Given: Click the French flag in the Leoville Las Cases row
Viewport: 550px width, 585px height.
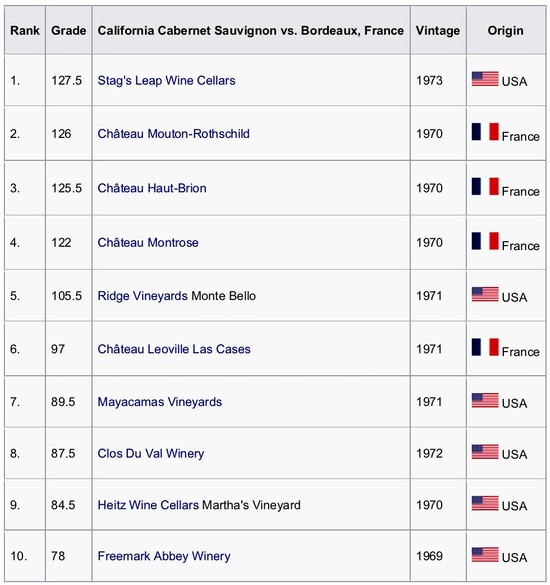Looking at the screenshot, I should coord(485,347).
